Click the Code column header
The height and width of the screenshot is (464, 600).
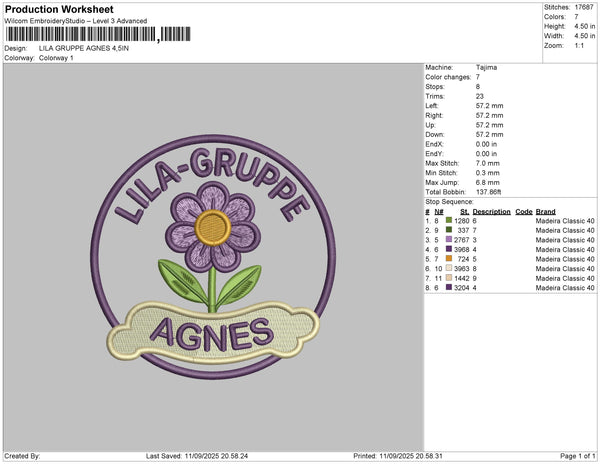pyautogui.click(x=524, y=212)
